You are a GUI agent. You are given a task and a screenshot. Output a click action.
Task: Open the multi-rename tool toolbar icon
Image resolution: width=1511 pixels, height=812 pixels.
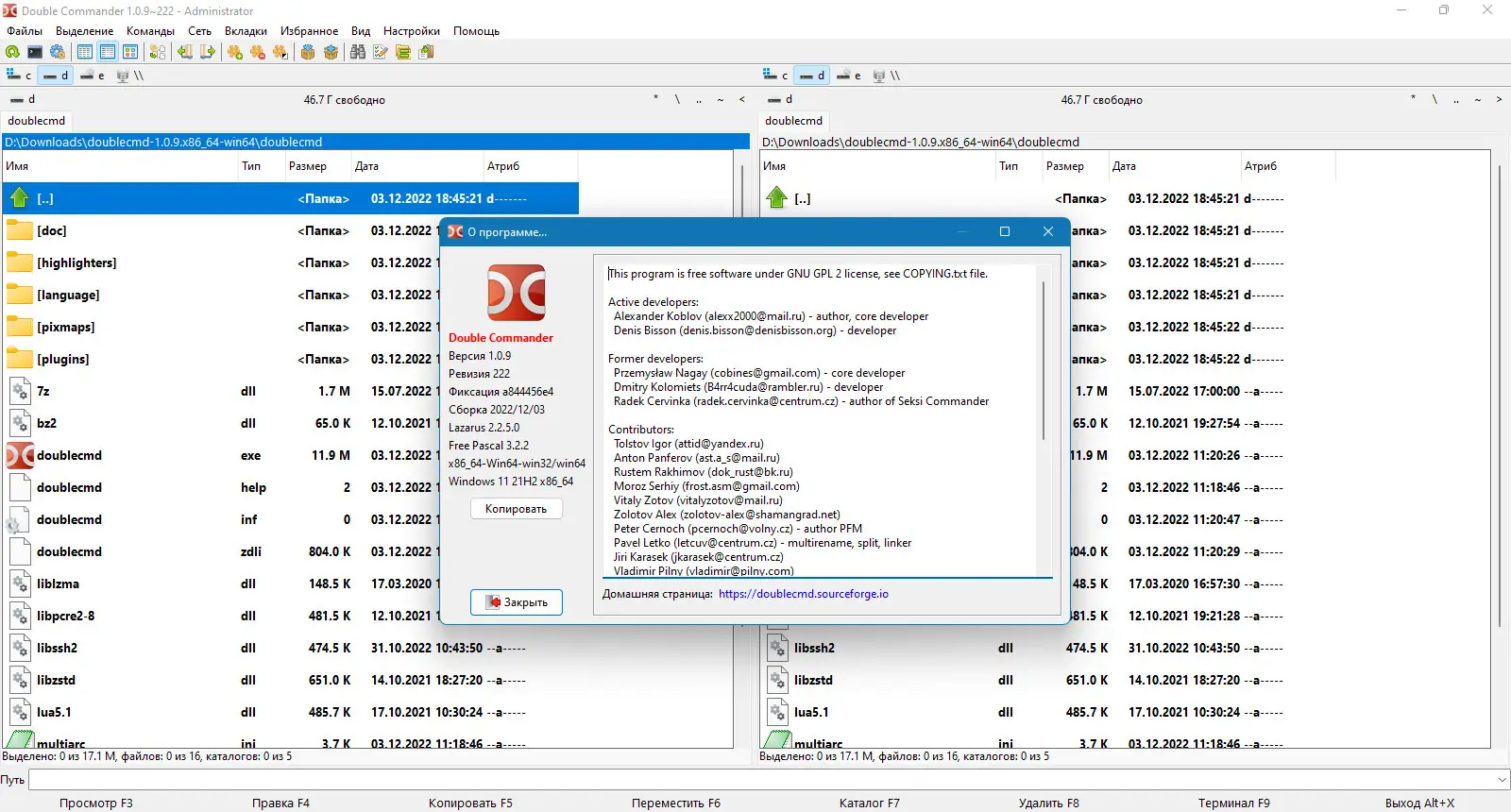(x=381, y=52)
